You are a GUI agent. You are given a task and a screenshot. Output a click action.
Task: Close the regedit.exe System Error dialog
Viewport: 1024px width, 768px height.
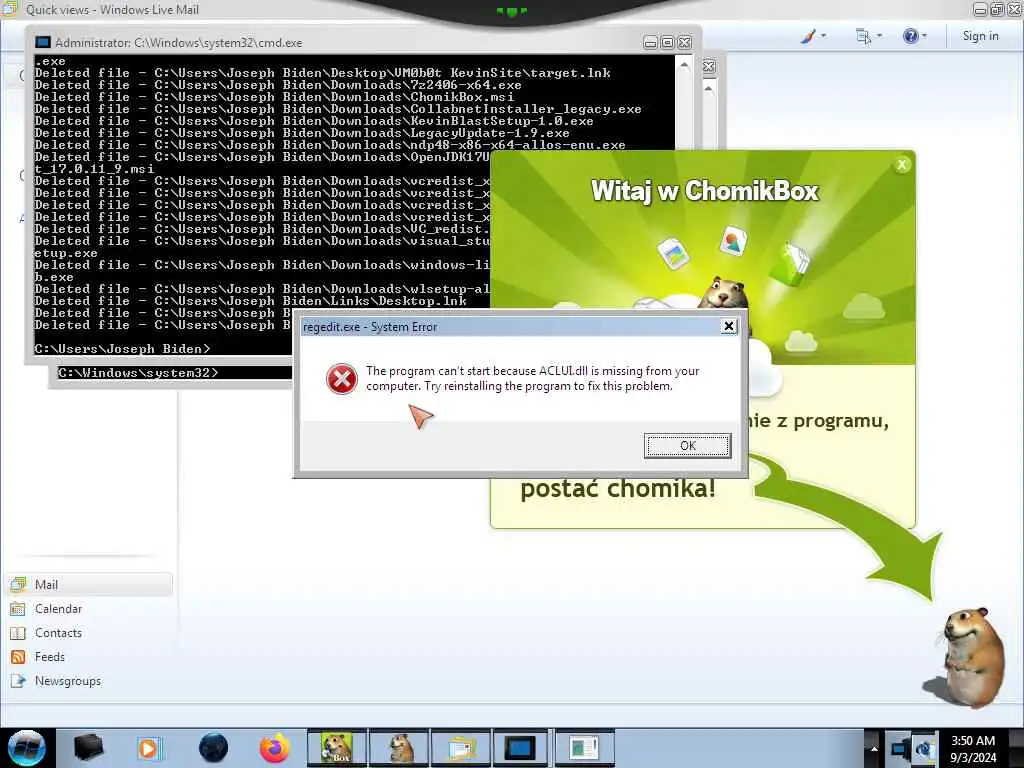[729, 326]
